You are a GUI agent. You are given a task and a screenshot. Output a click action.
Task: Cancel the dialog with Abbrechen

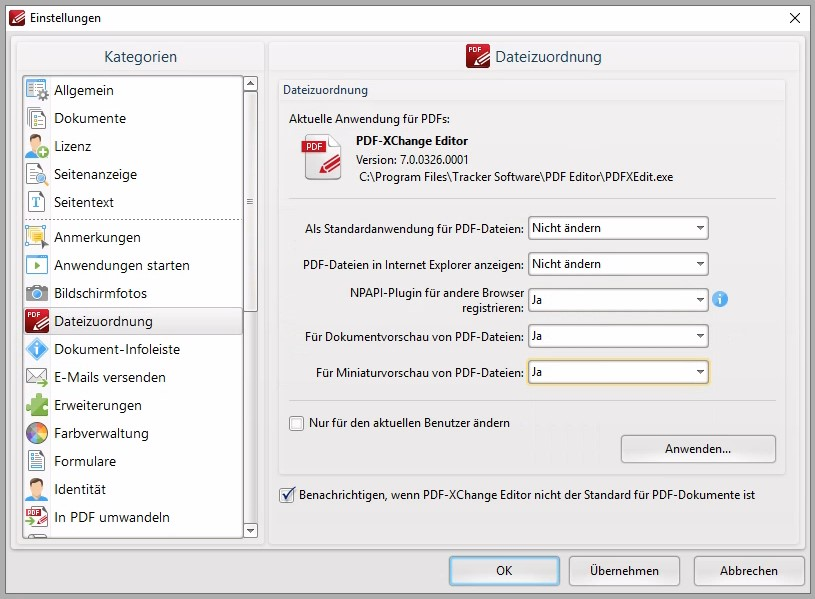(x=749, y=571)
